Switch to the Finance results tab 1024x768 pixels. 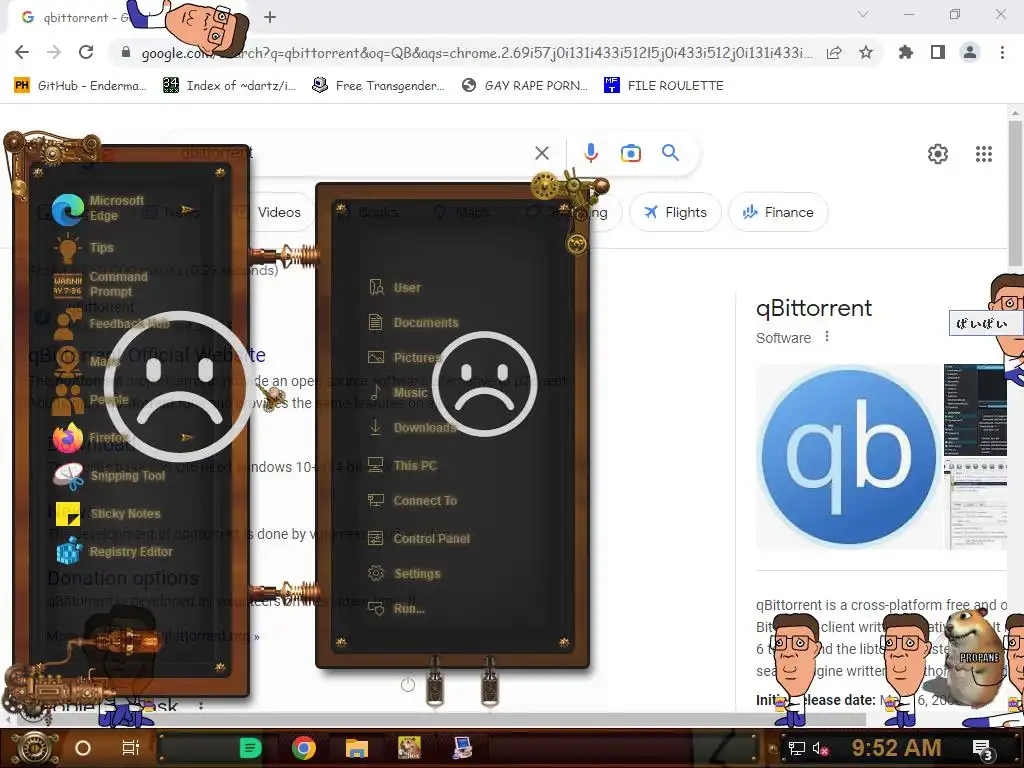[778, 212]
